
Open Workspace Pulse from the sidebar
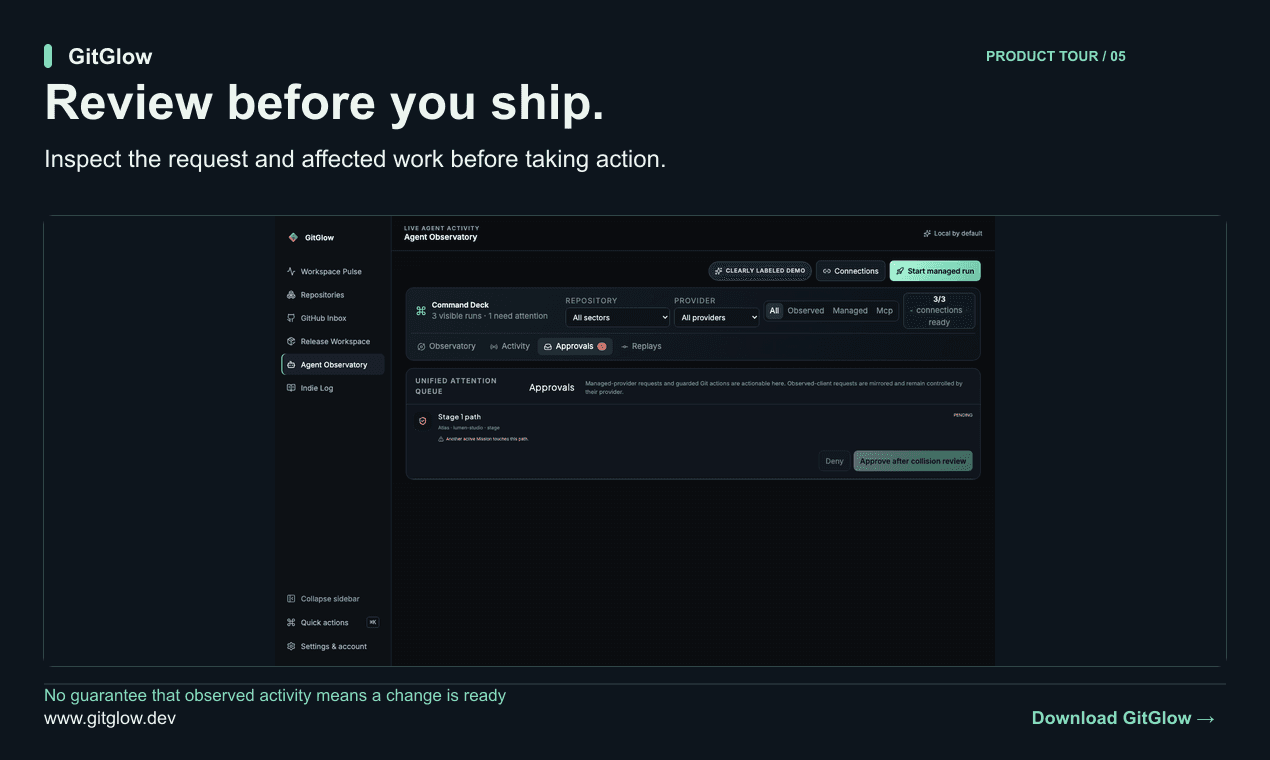point(333,271)
